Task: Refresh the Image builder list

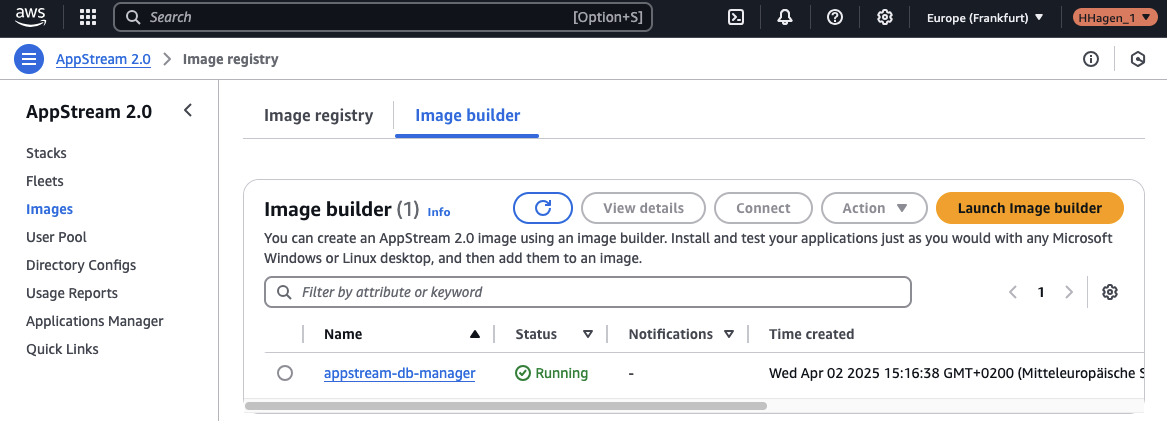Action: point(543,208)
